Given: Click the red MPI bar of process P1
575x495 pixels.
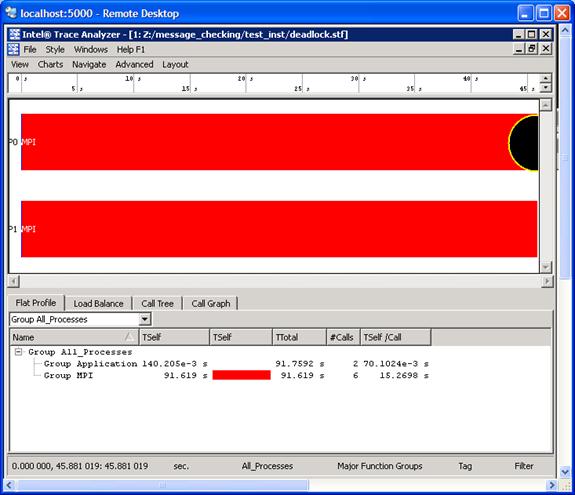Looking at the screenshot, I should (279, 229).
